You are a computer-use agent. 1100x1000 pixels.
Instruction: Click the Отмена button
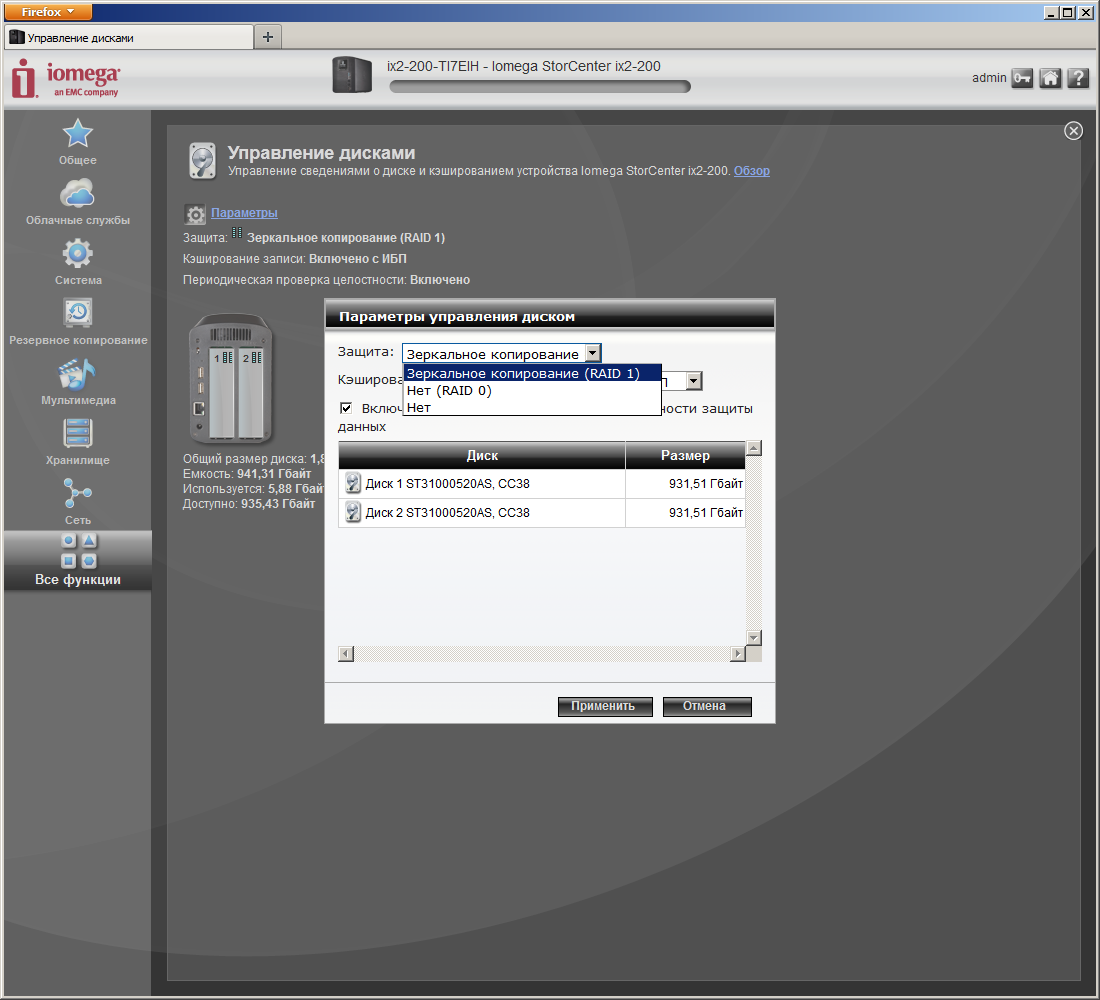coord(706,706)
